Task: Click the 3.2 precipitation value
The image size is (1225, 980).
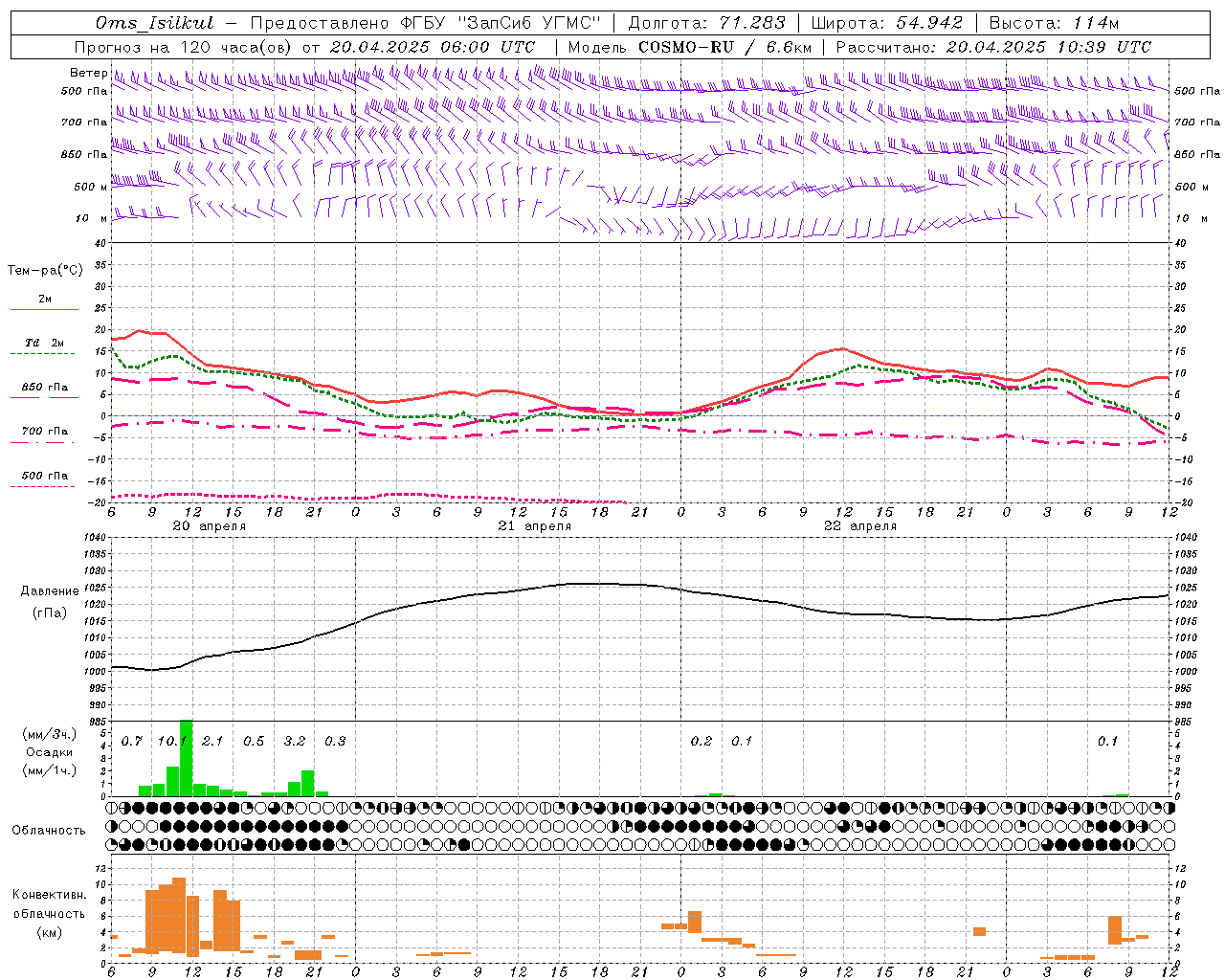Action: click(295, 741)
